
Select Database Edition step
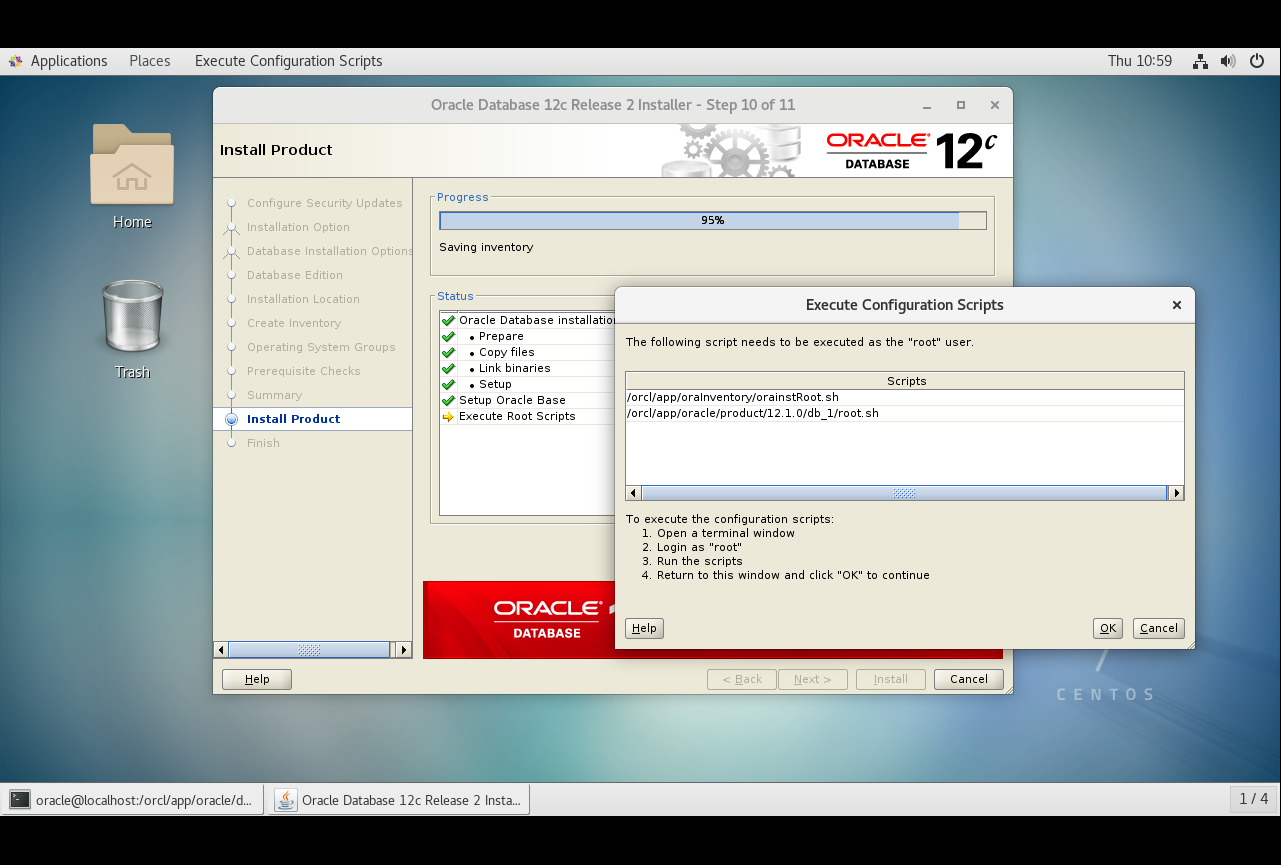(295, 275)
